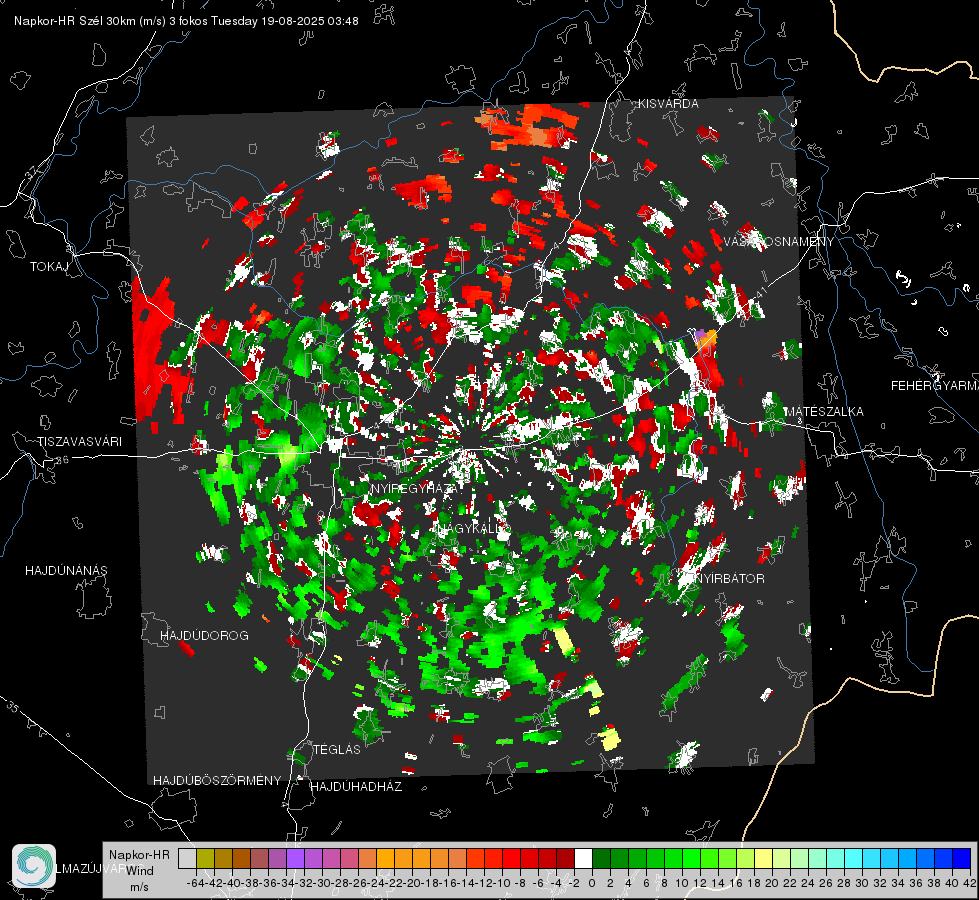979x900 pixels.
Task: Click the Napkor-HR Wind m/s legend title
Action: click(139, 871)
